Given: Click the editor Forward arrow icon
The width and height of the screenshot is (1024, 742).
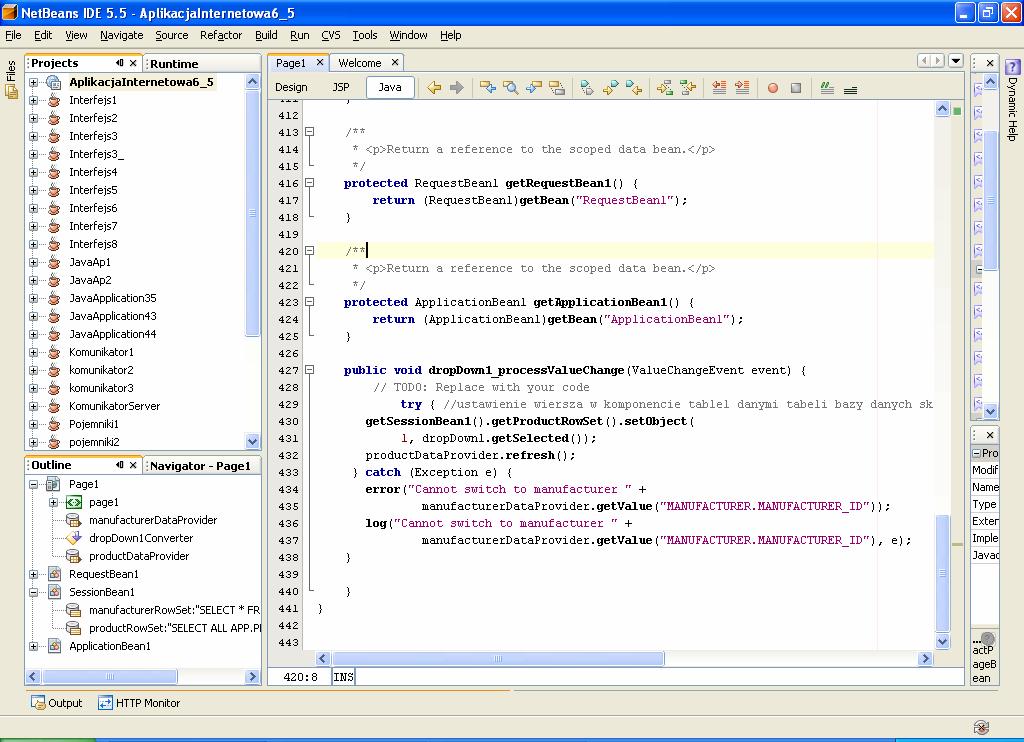Looking at the screenshot, I should [x=456, y=88].
